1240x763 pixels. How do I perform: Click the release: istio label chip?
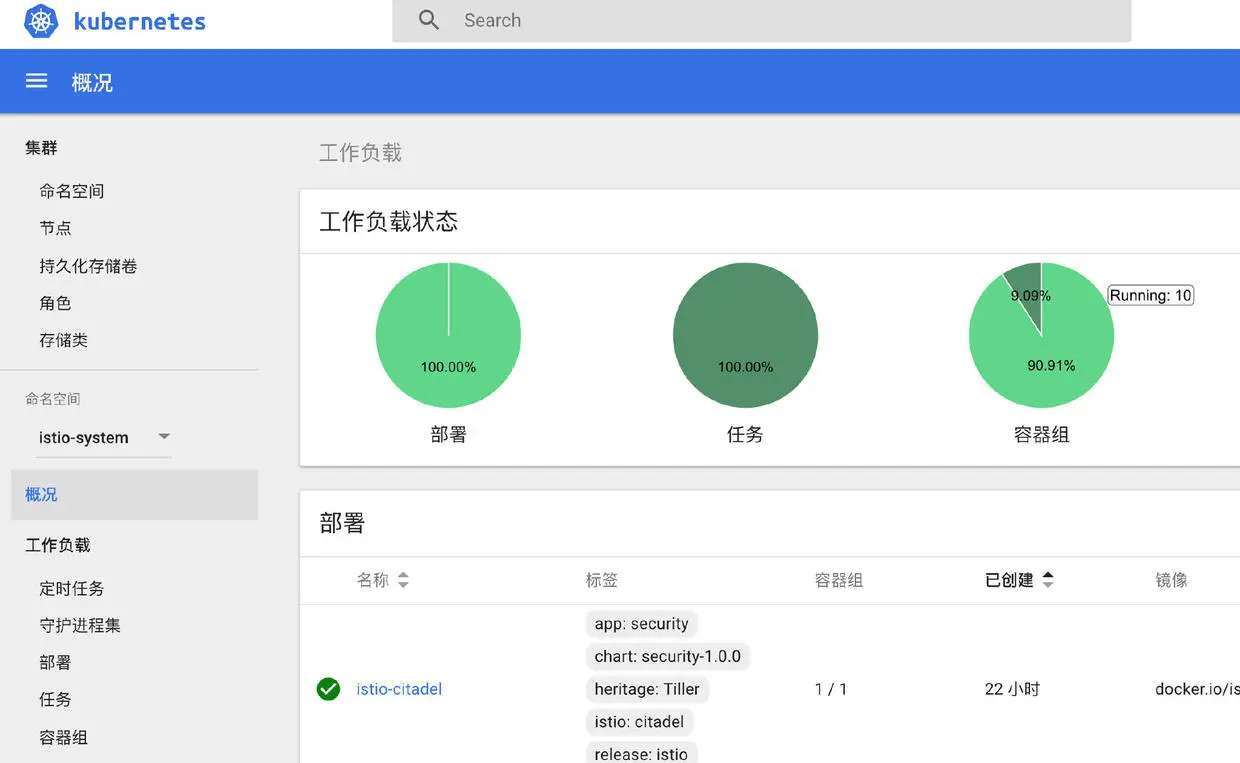point(641,753)
